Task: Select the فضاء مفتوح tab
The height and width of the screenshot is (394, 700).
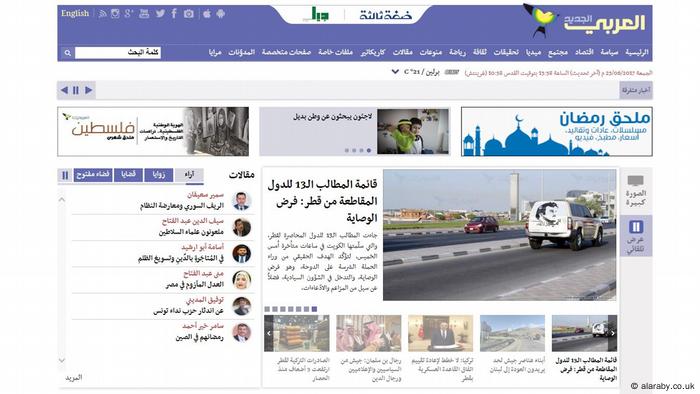Action: tap(93, 175)
